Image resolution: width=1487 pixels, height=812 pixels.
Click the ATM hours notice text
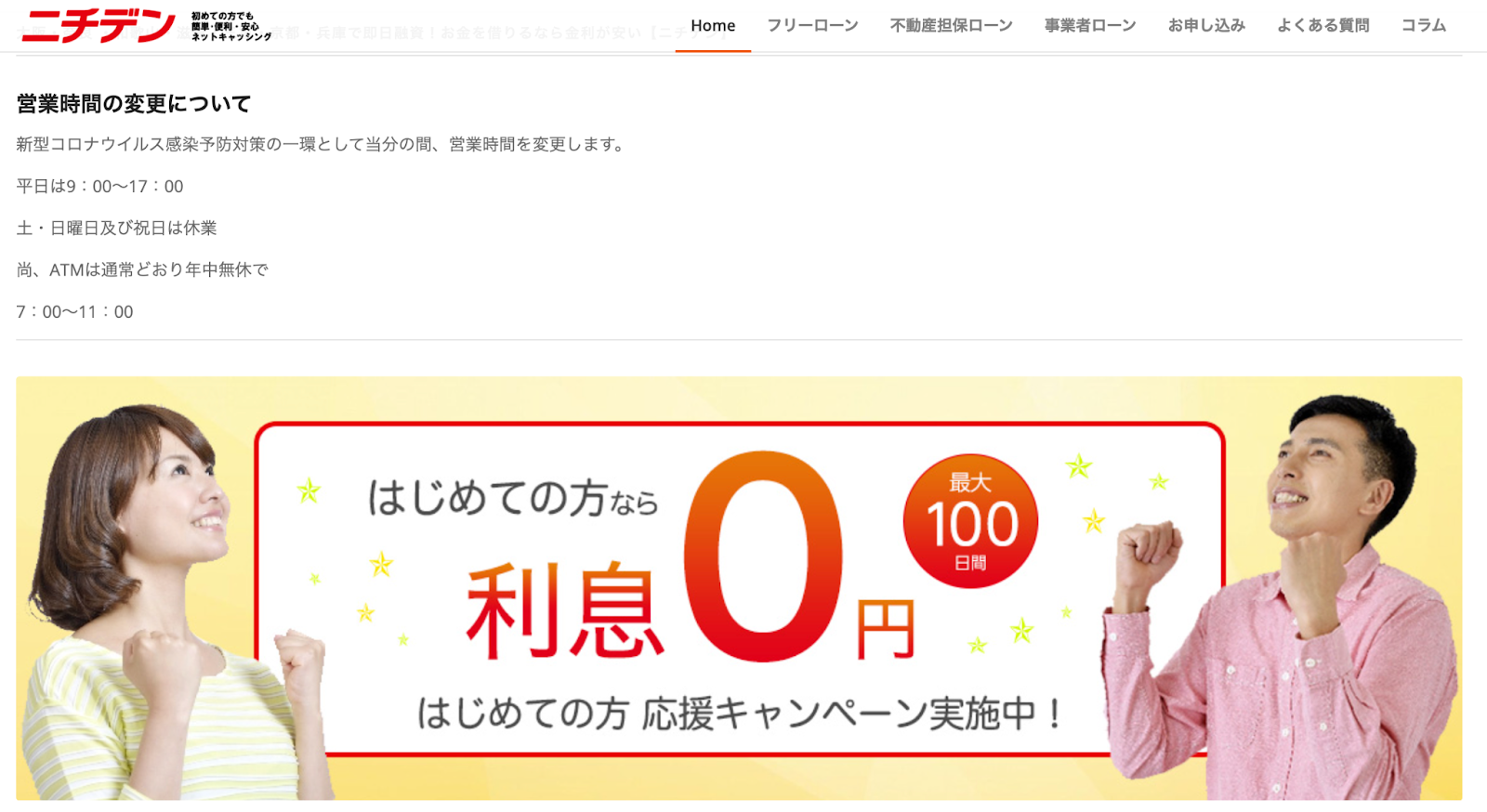coord(142,270)
